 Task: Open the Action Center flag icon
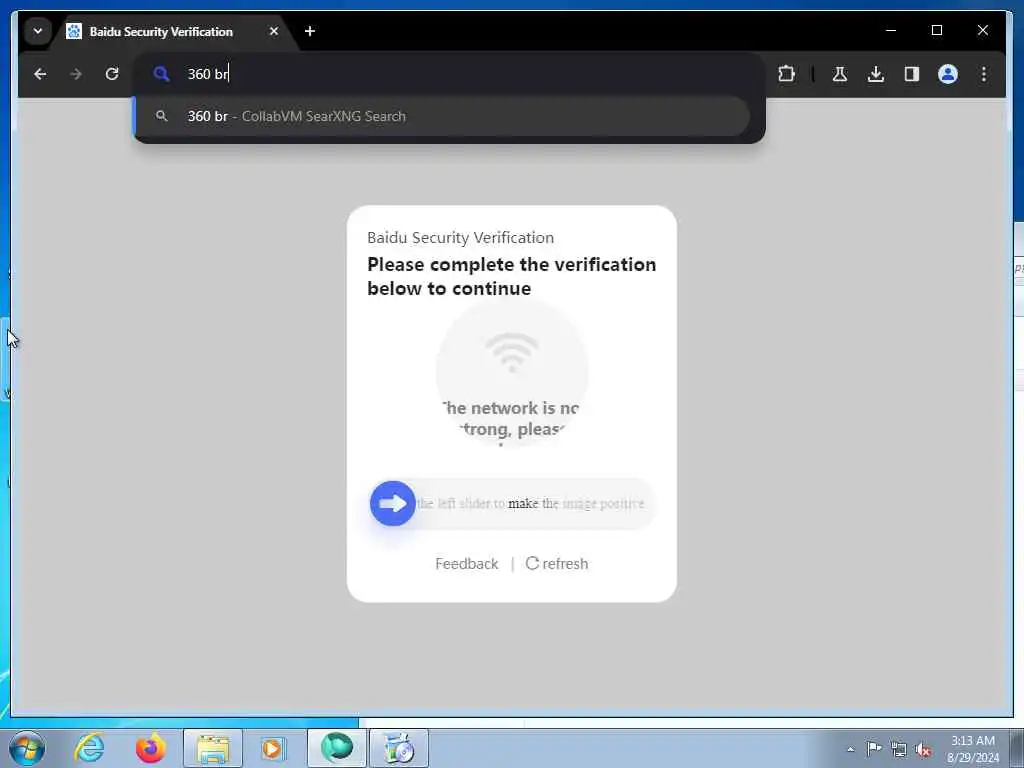(874, 749)
